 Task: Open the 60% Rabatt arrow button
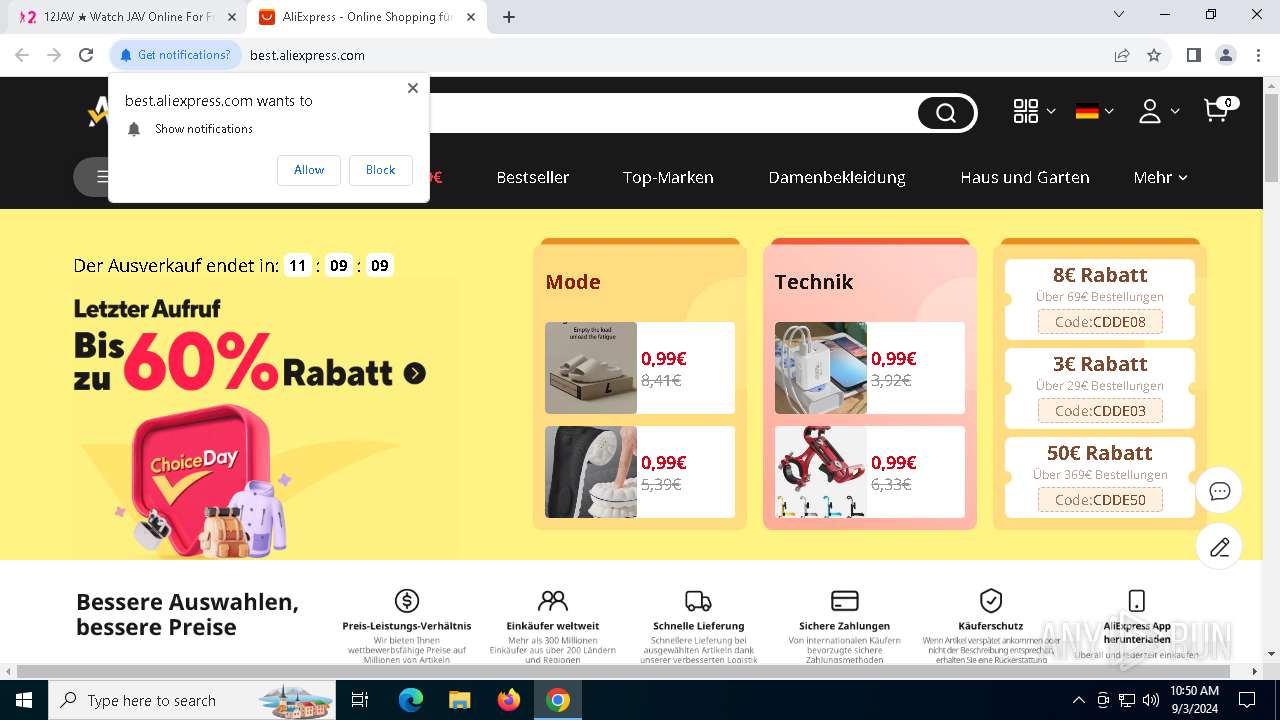coord(415,374)
